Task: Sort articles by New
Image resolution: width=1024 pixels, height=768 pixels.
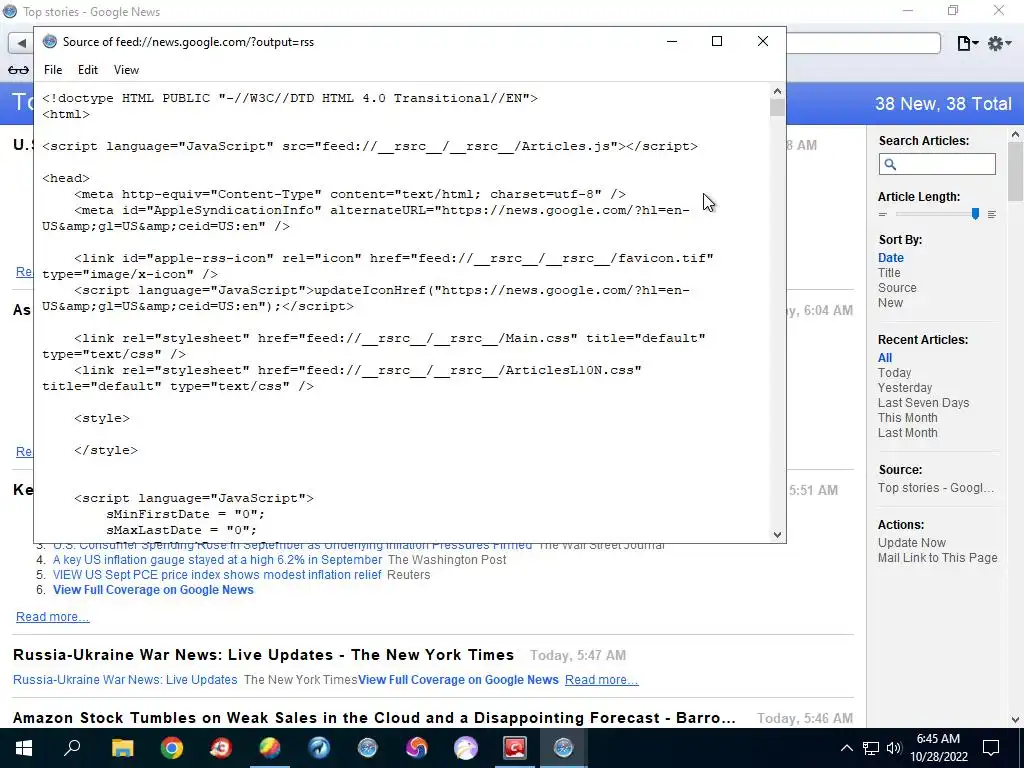Action: pyautogui.click(x=890, y=303)
